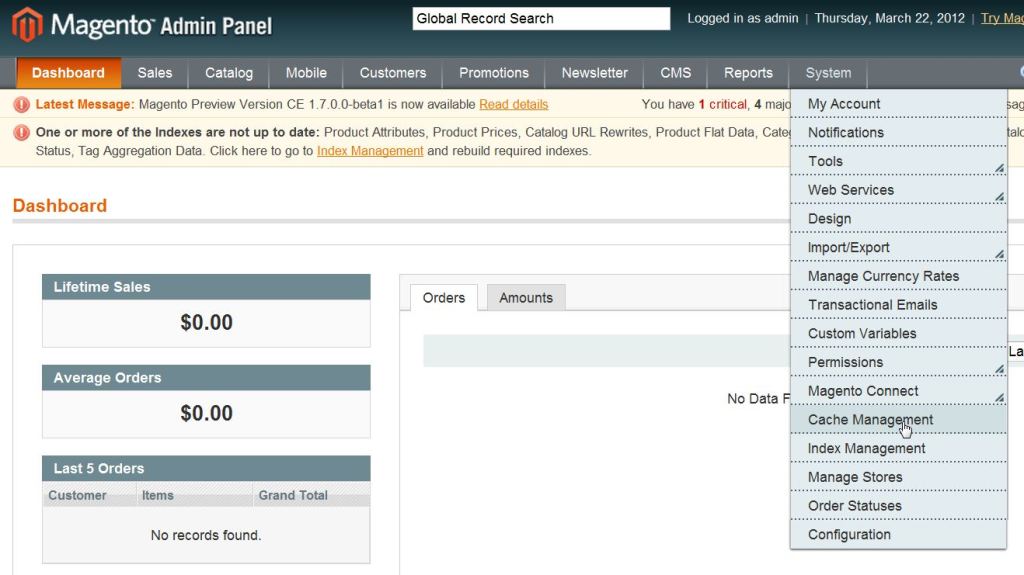
Task: Click the Items column header
Action: coord(195,495)
